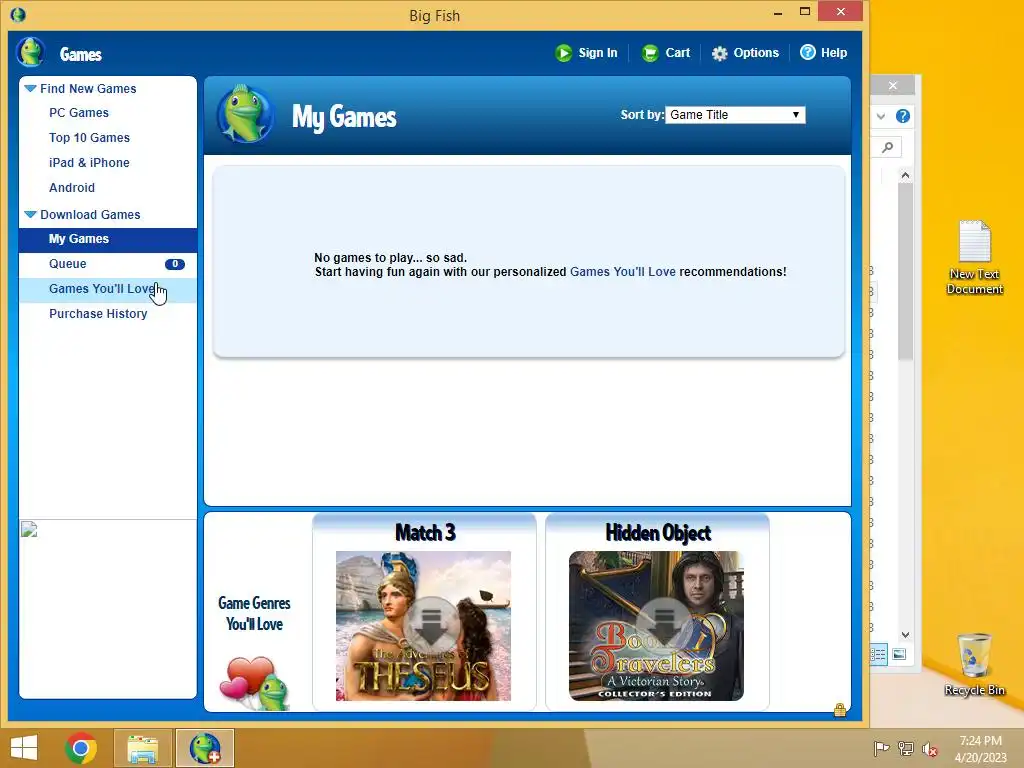The image size is (1024, 768).
Task: Click the Options gear icon
Action: click(x=719, y=54)
